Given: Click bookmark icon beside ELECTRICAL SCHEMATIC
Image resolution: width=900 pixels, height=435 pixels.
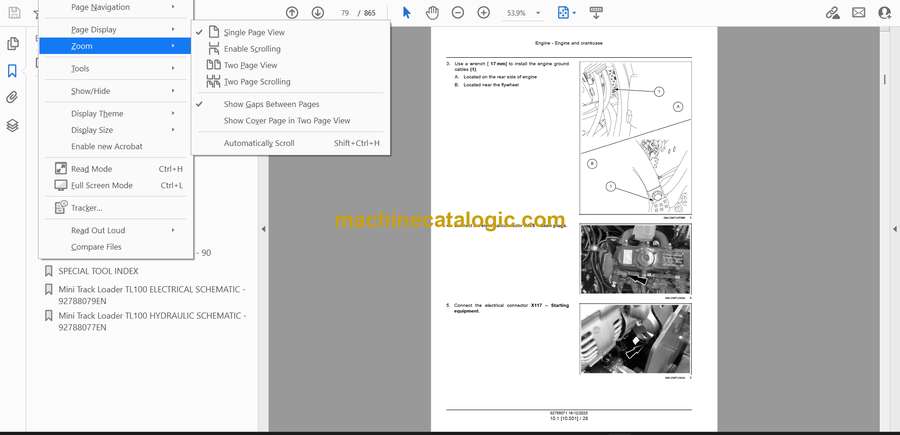Looking at the screenshot, I should 49,290.
